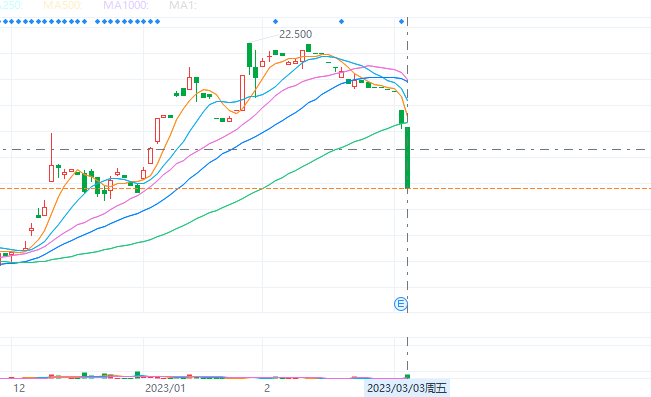Click the diamond marker just after February gridline
Viewport: 651px width, 397px height.
(x=275, y=22)
